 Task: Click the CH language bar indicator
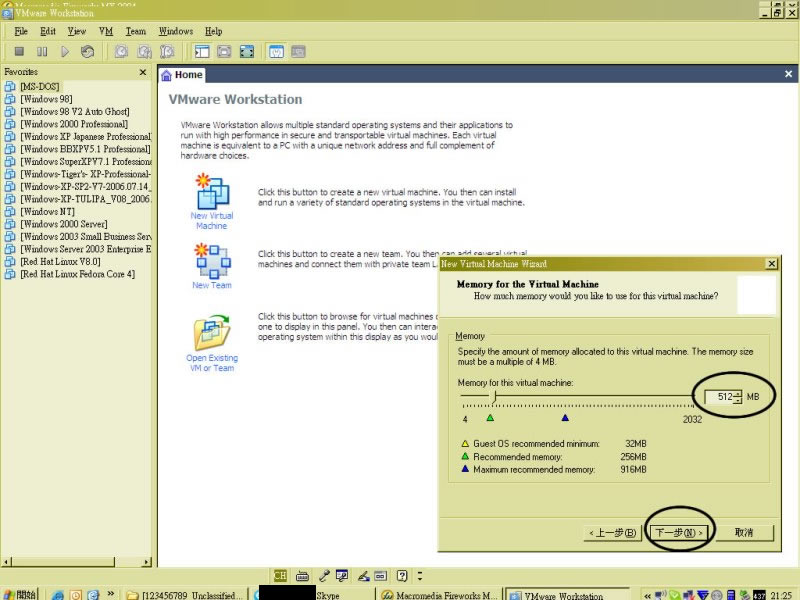click(x=280, y=576)
